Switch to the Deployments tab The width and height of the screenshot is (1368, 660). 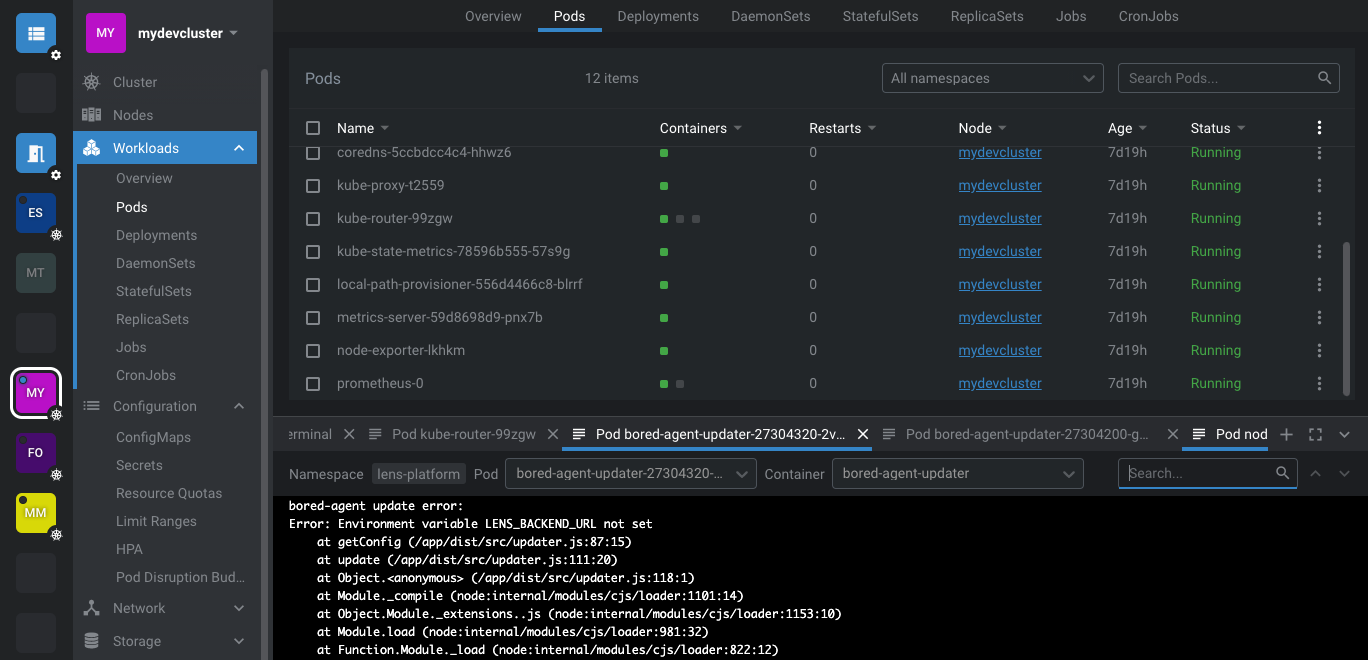[658, 16]
